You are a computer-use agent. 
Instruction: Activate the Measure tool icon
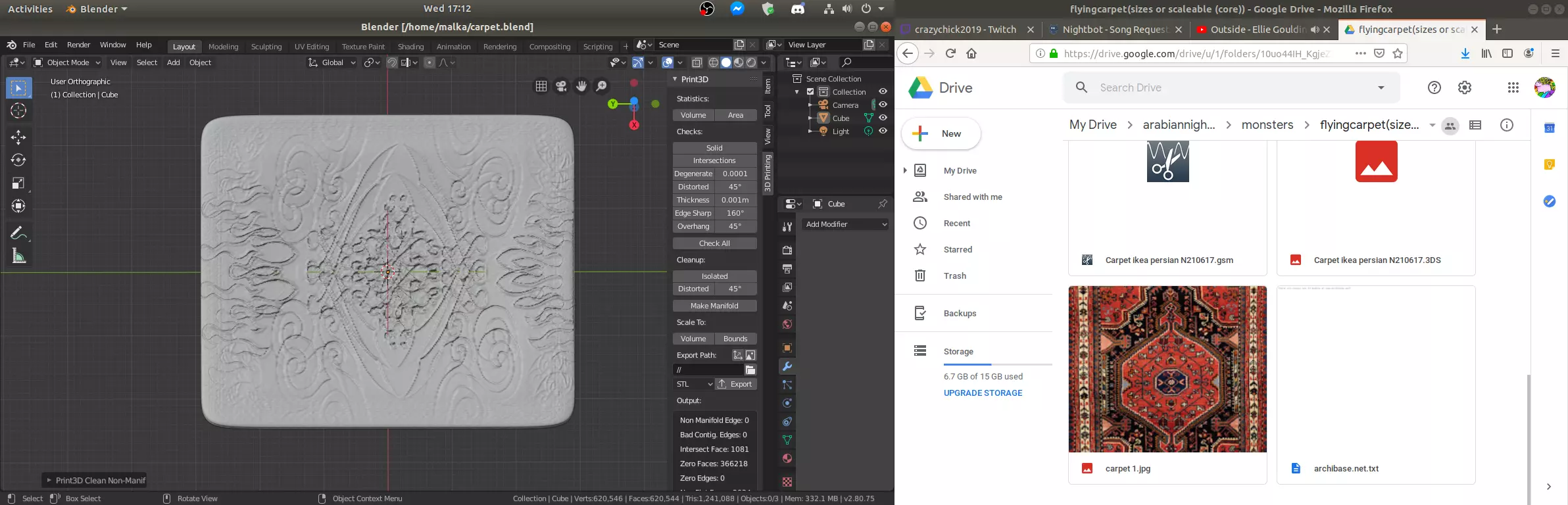pos(18,256)
